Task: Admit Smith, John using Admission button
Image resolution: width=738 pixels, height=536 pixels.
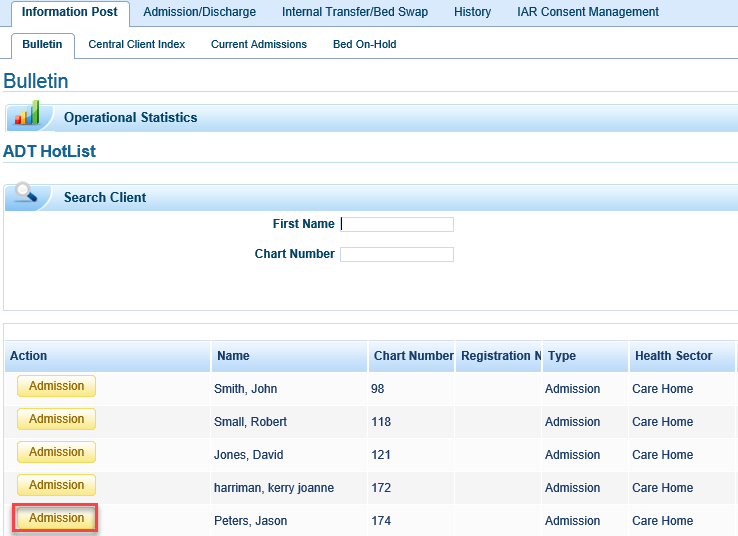Action: tap(56, 387)
